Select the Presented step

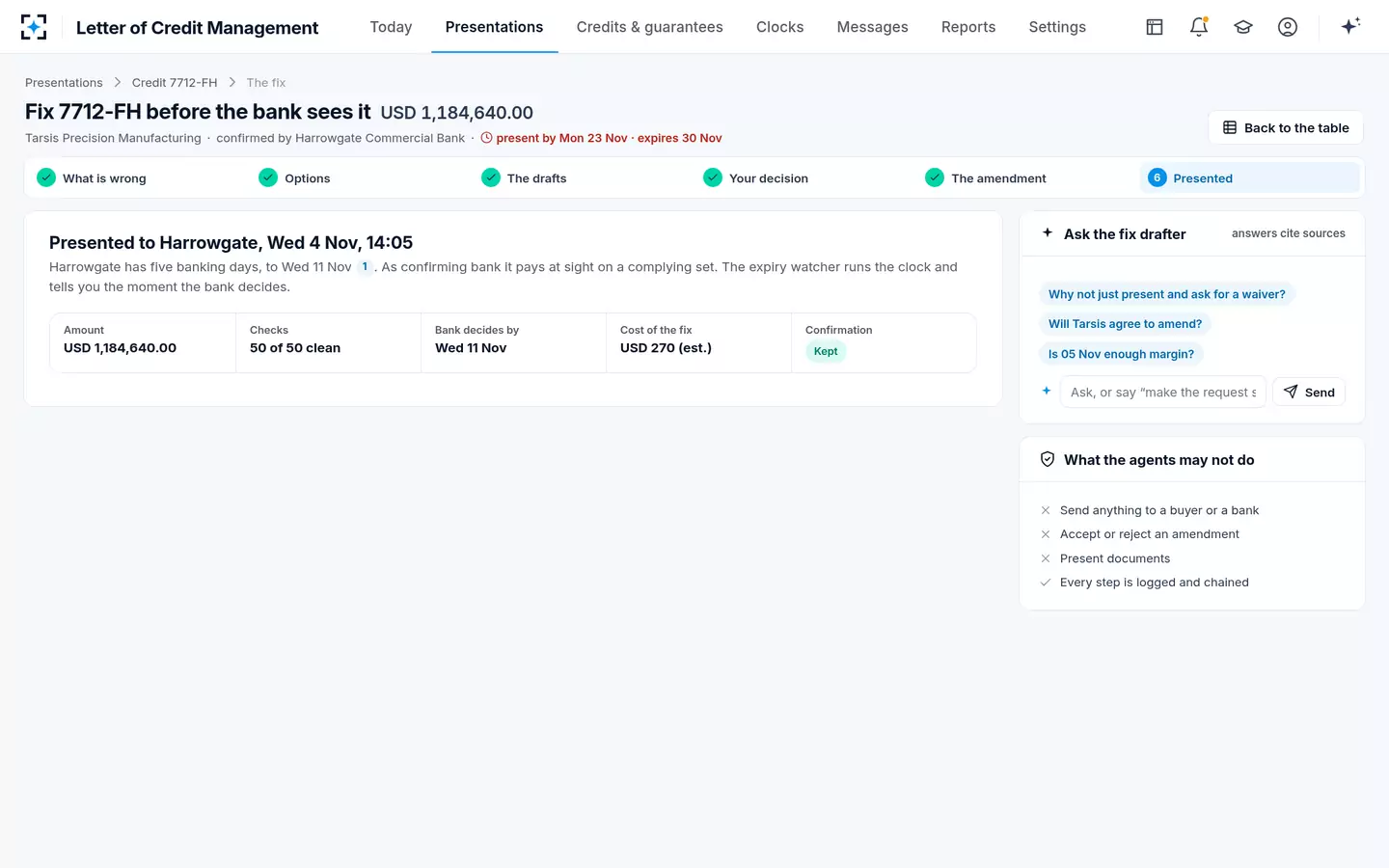(1250, 177)
